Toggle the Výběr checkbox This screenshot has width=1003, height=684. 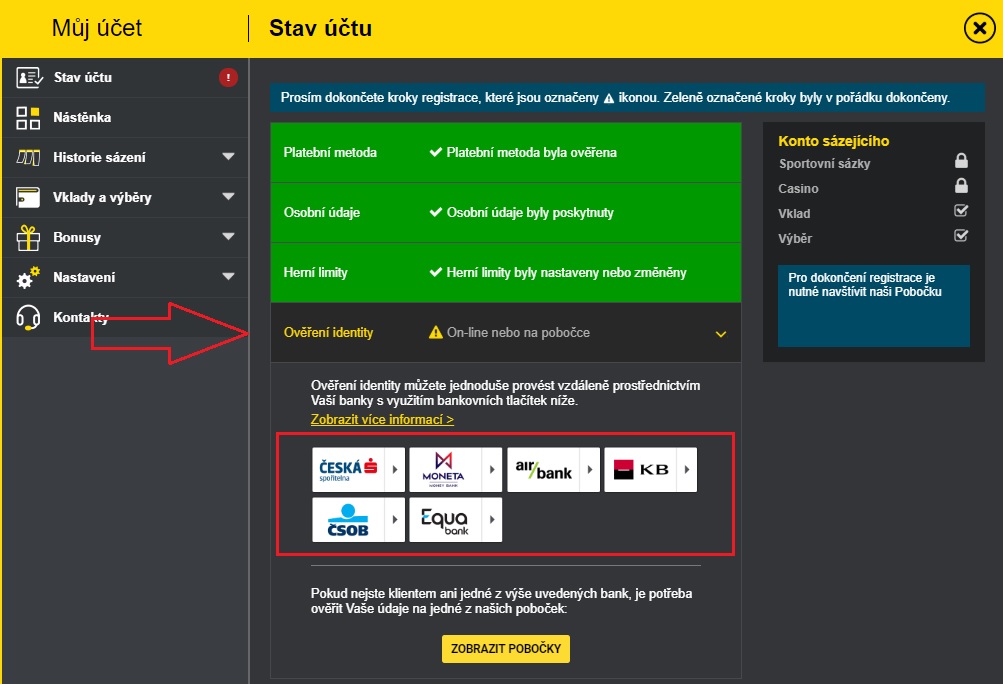coord(961,235)
